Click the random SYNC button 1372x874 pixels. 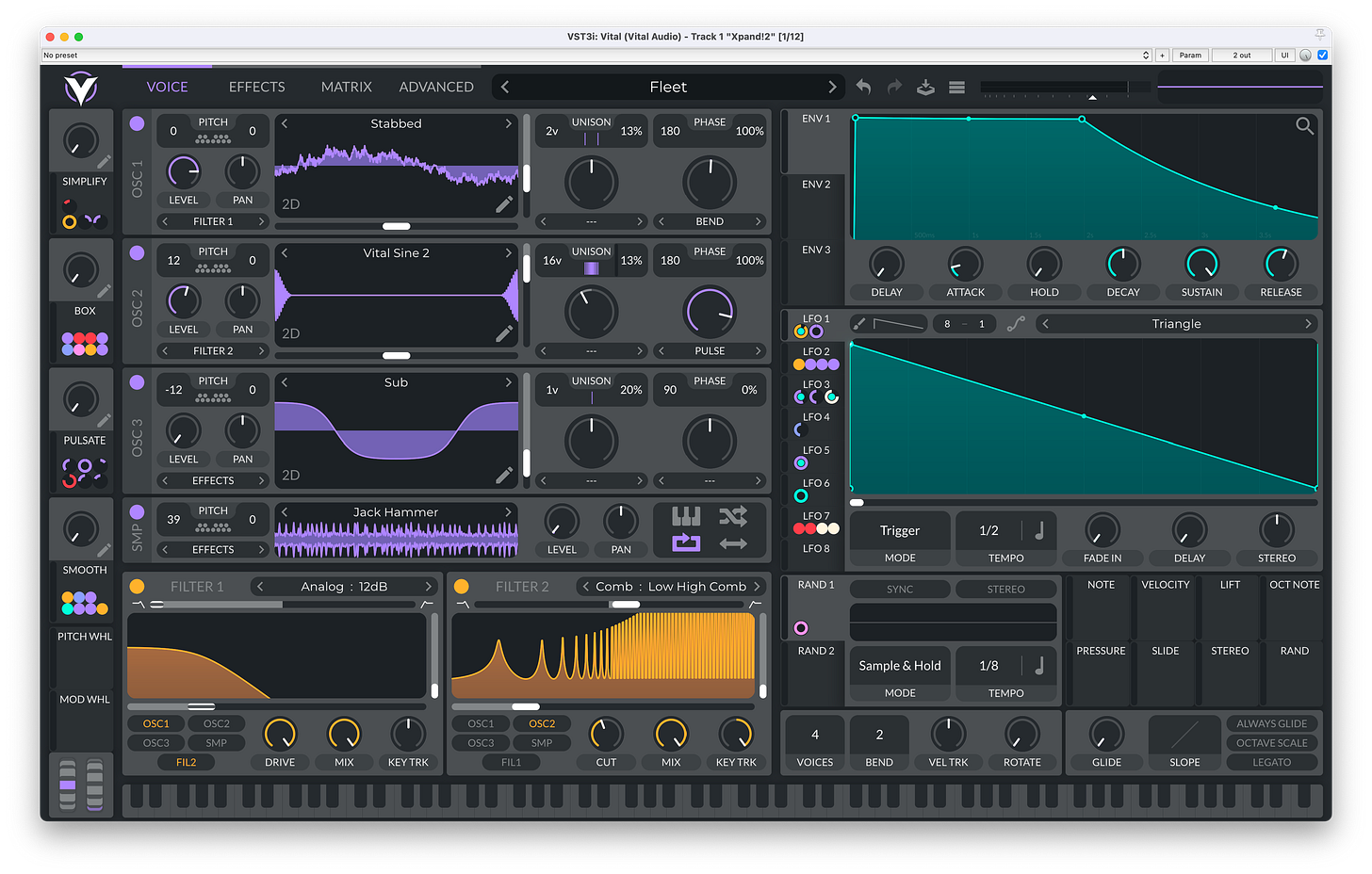(899, 589)
